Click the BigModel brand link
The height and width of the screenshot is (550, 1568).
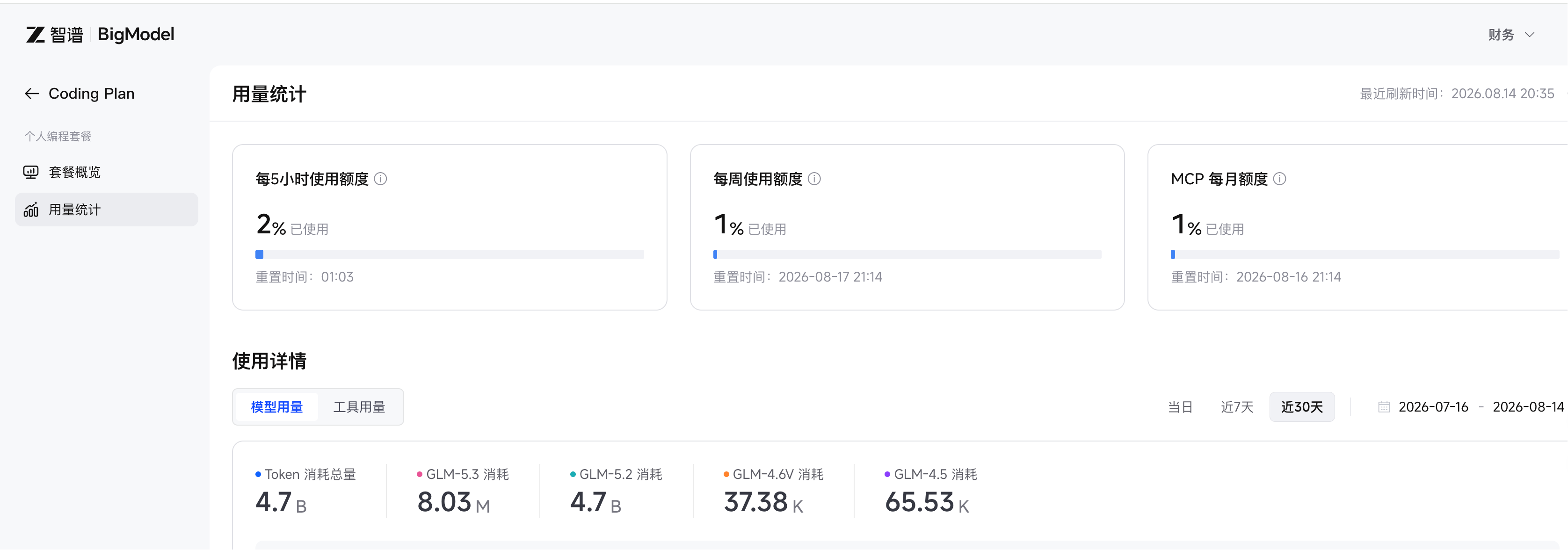point(136,35)
